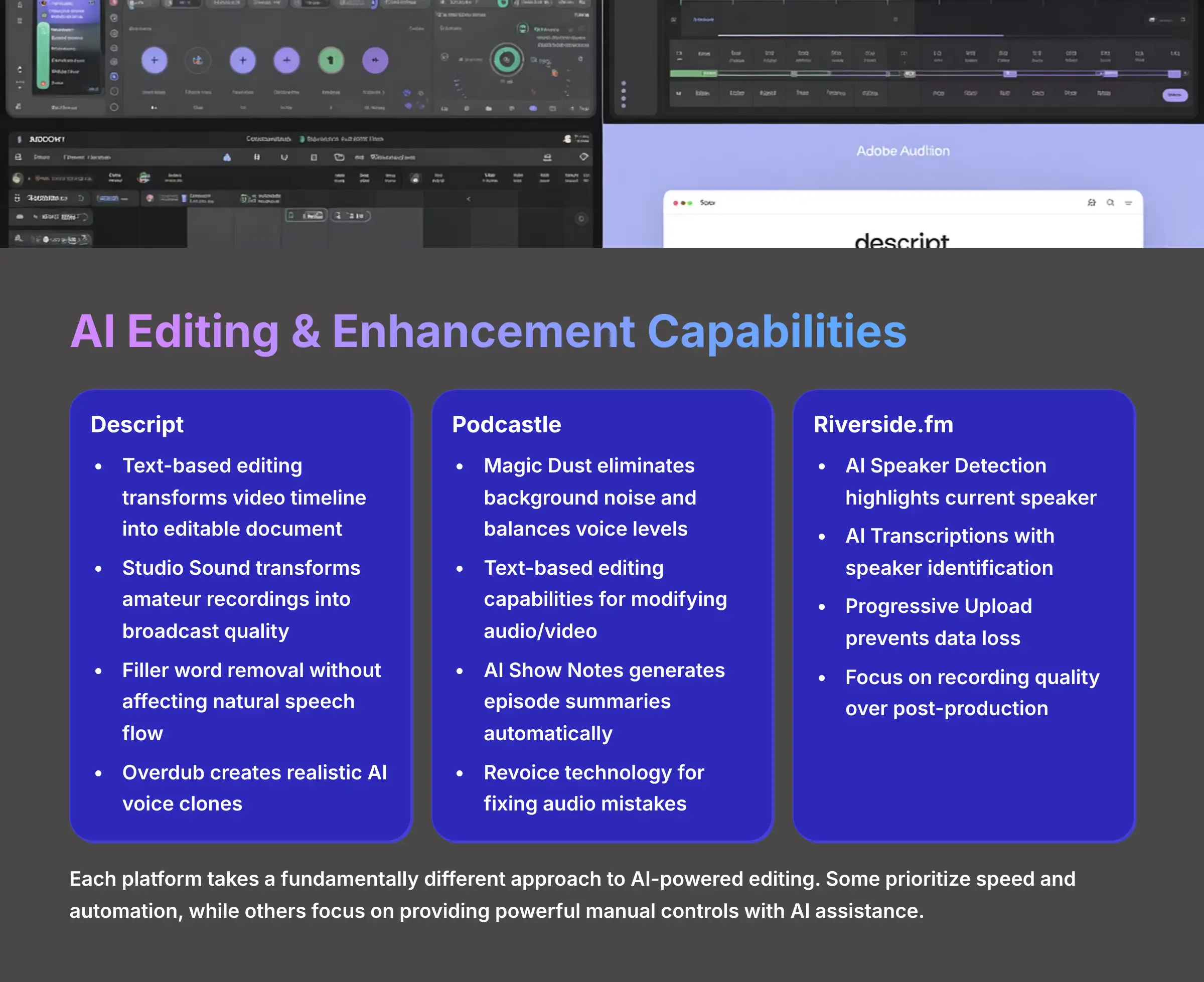Click the large green ring dial
The width and height of the screenshot is (1204, 982).
click(x=506, y=59)
